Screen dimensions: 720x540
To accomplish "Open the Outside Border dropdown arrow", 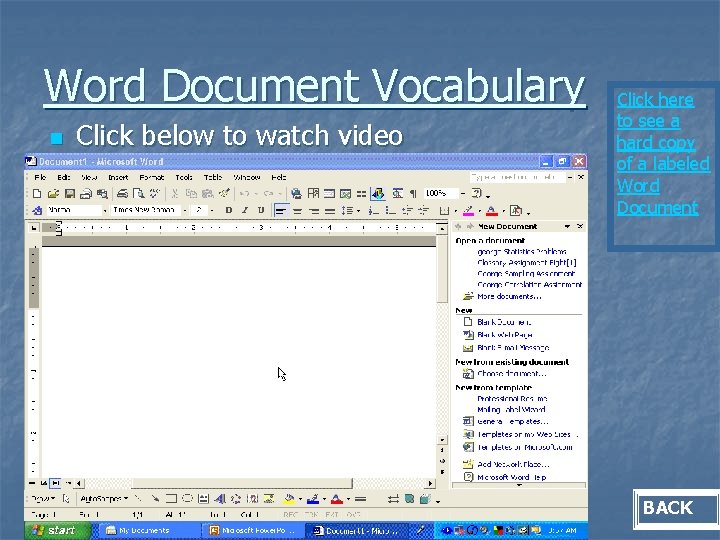I will tap(456, 211).
